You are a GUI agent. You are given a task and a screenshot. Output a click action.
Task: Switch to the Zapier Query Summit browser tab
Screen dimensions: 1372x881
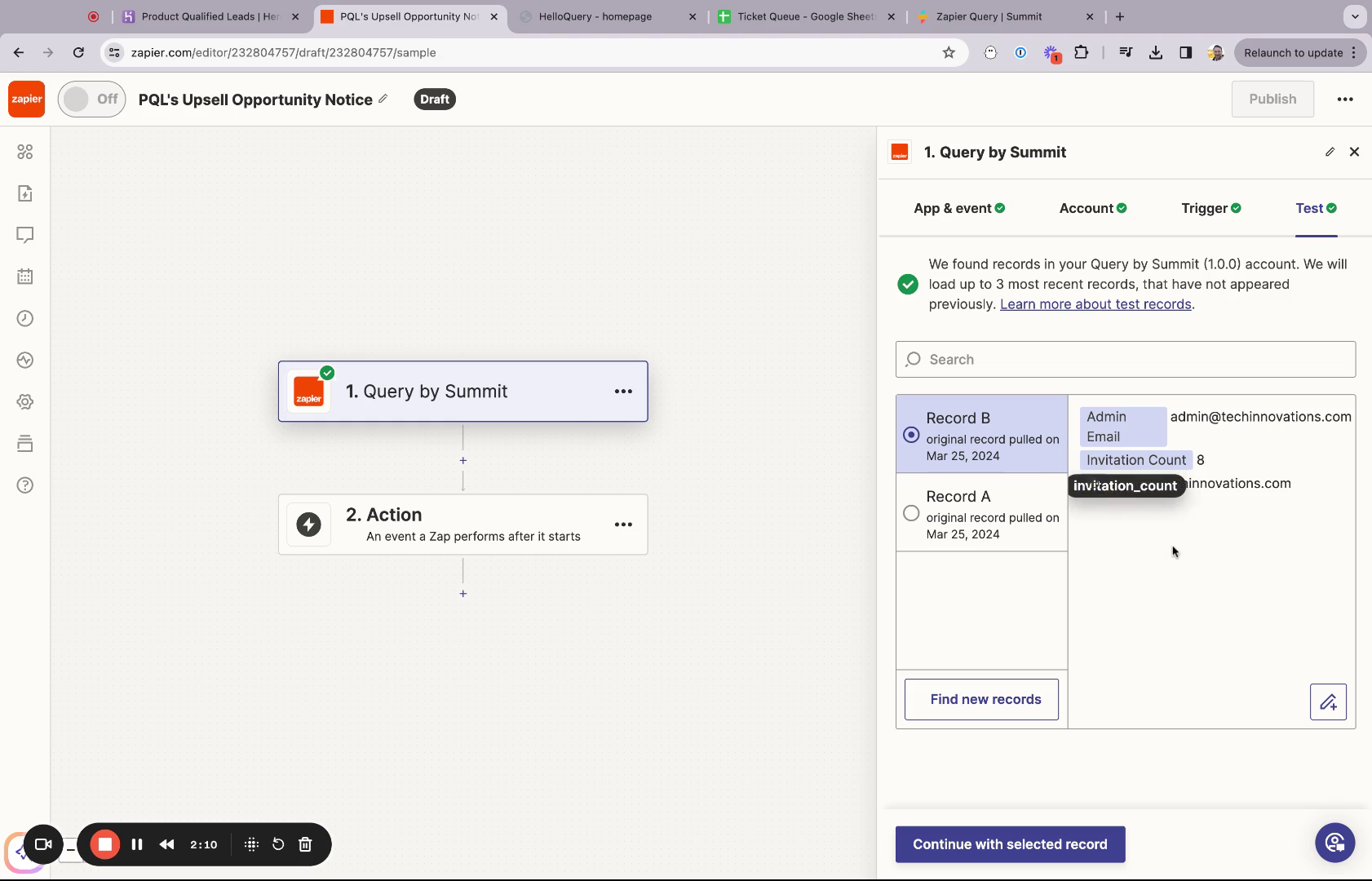[1005, 16]
